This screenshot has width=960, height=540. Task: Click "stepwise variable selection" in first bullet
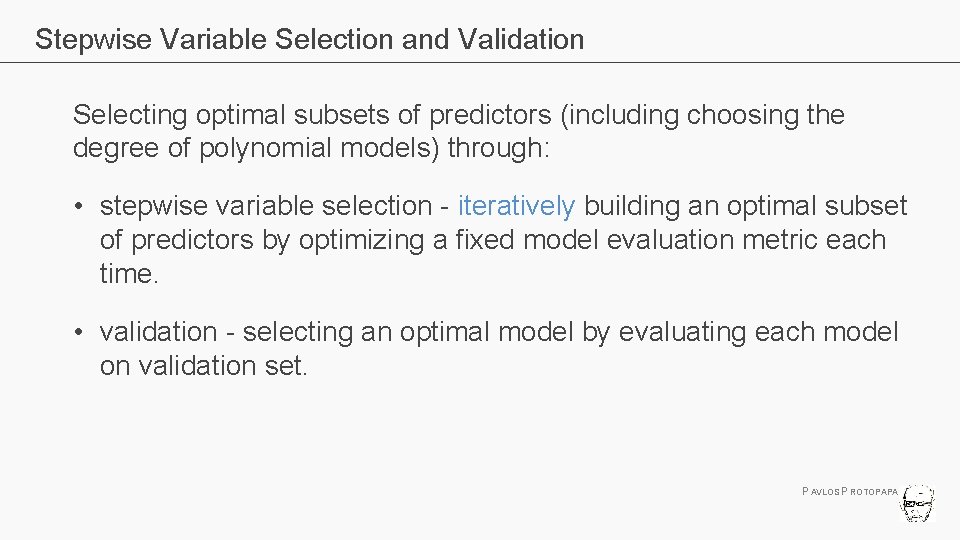click(x=265, y=206)
